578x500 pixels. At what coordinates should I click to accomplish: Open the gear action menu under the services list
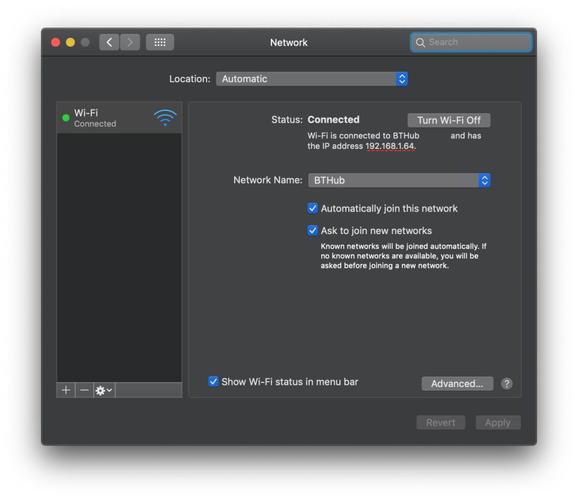[x=104, y=390]
